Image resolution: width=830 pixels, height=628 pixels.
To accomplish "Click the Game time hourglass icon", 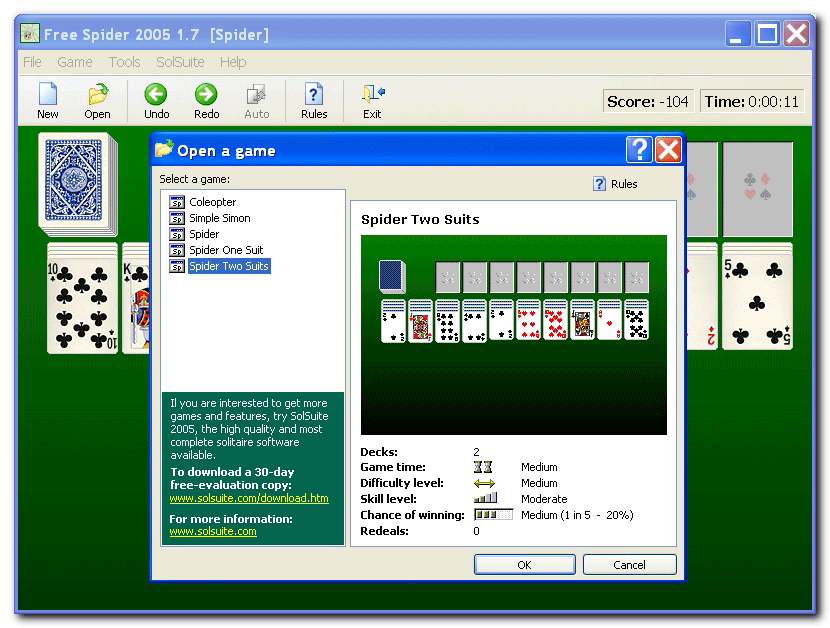I will 483,467.
